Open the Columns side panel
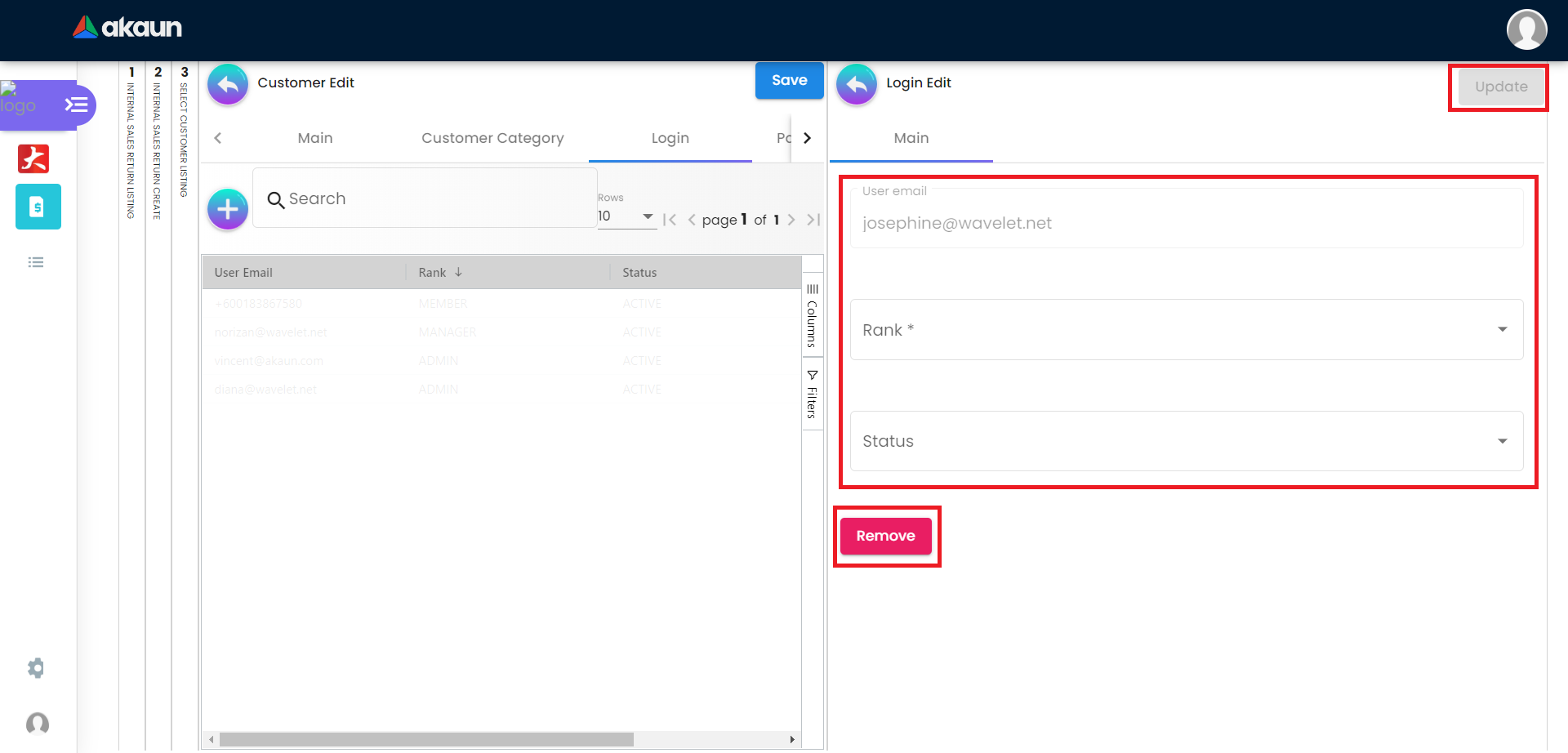1568x753 pixels. click(x=812, y=316)
